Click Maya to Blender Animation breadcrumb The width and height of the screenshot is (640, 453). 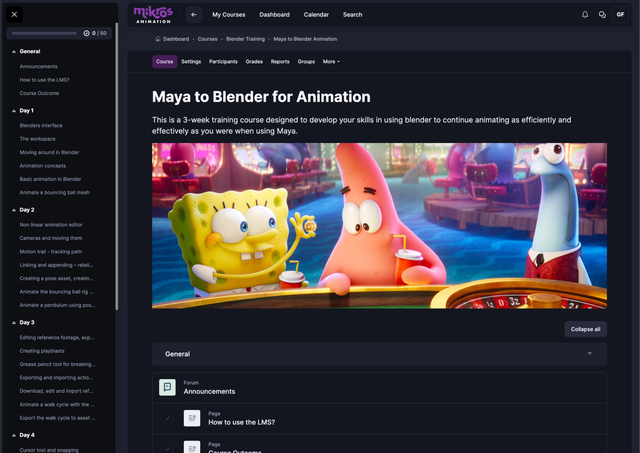pyautogui.click(x=305, y=39)
